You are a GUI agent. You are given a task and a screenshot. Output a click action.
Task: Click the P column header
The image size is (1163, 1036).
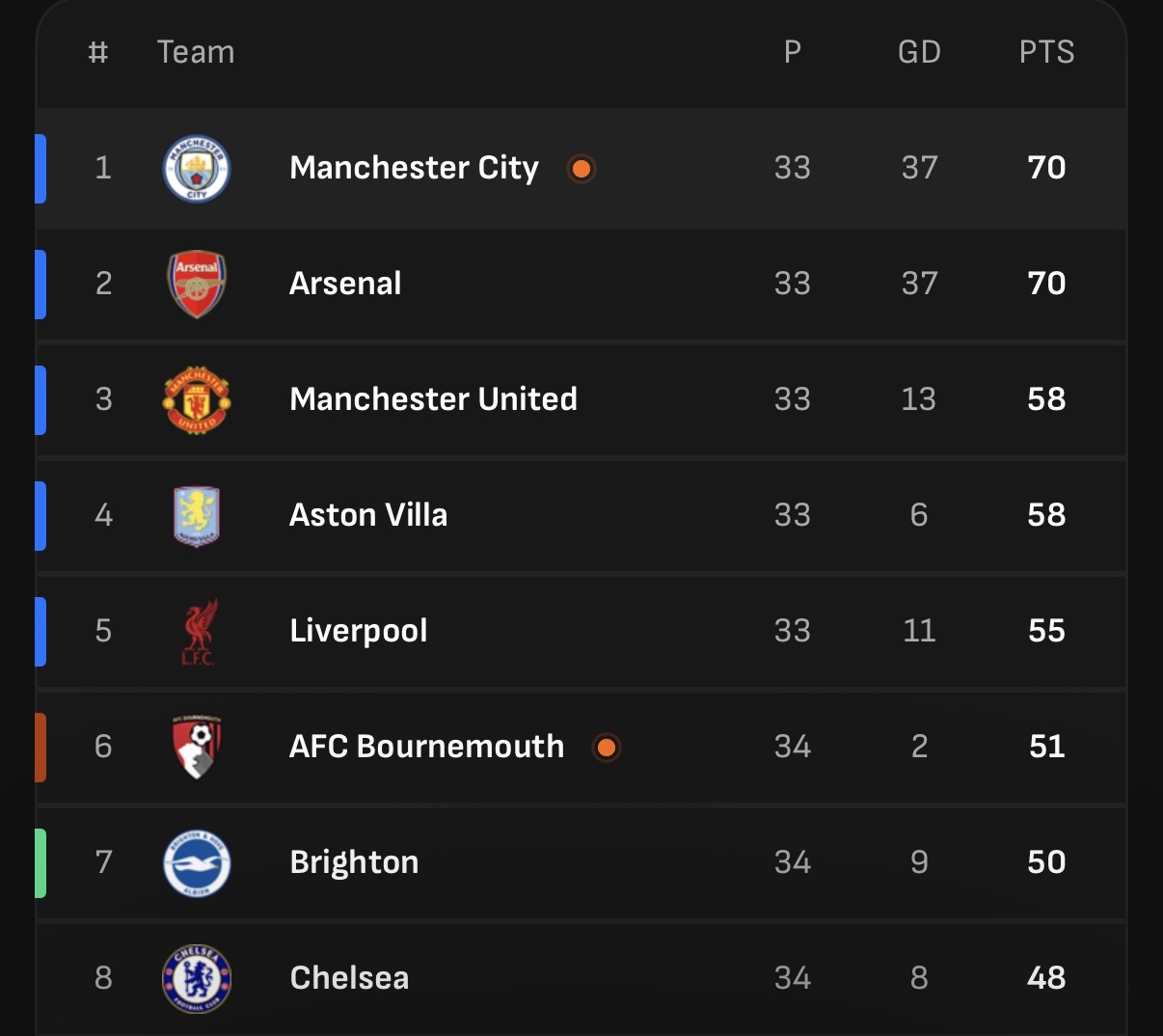tap(793, 52)
